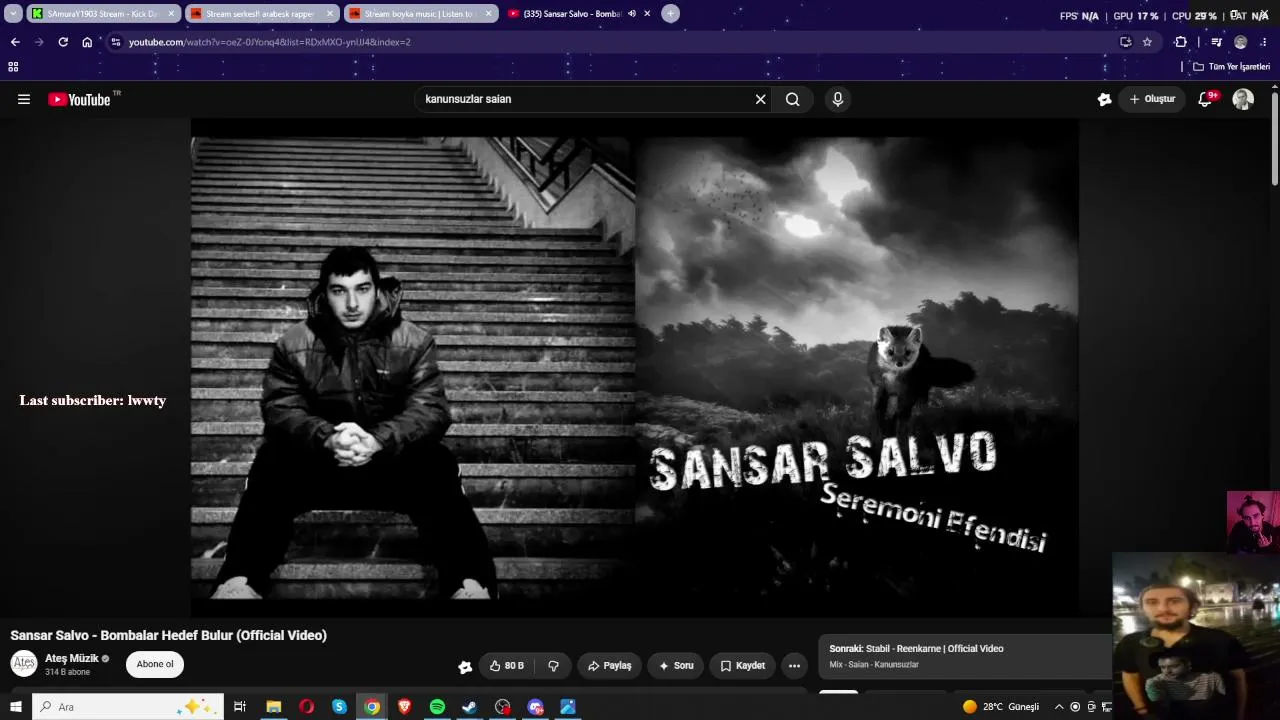Click the video title Bombalar Hedef Bulur

(168, 635)
